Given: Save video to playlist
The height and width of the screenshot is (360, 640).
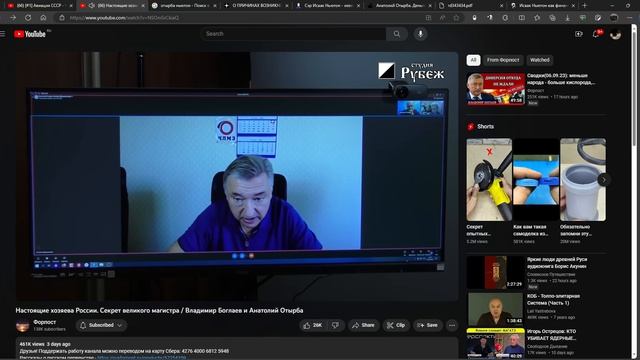Looking at the screenshot, I should pos(428,325).
